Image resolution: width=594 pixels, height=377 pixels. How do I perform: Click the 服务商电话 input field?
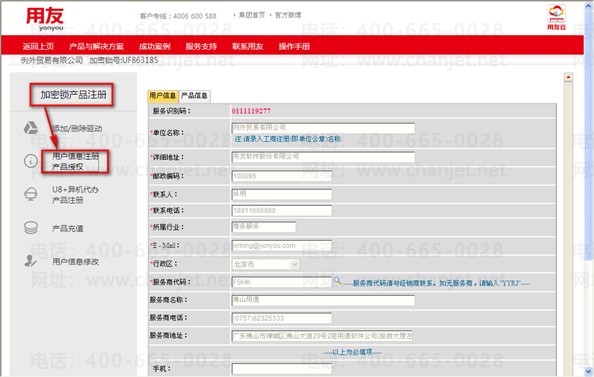pyautogui.click(x=281, y=318)
